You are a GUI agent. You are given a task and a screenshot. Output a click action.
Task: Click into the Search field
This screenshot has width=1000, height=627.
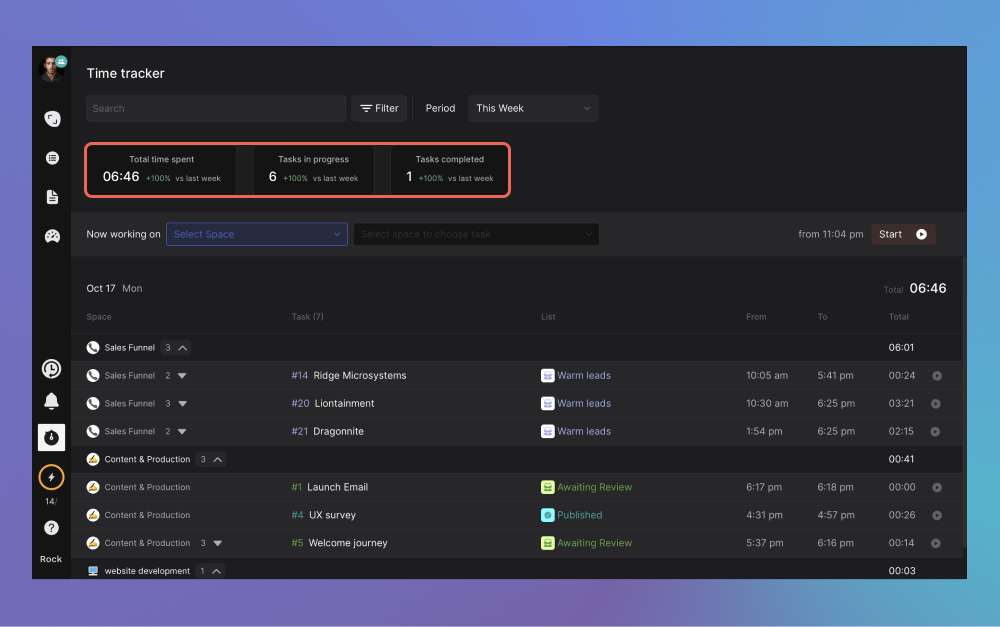click(216, 108)
